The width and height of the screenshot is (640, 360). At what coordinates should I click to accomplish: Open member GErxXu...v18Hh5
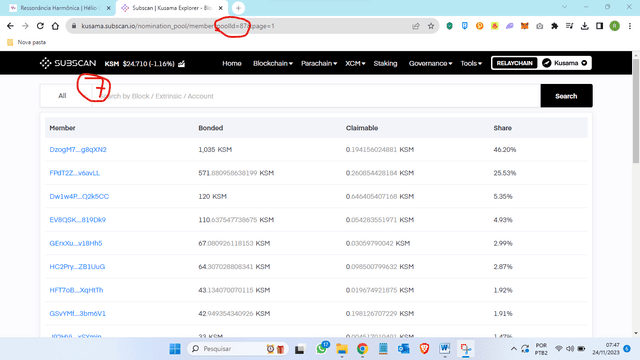click(x=76, y=243)
